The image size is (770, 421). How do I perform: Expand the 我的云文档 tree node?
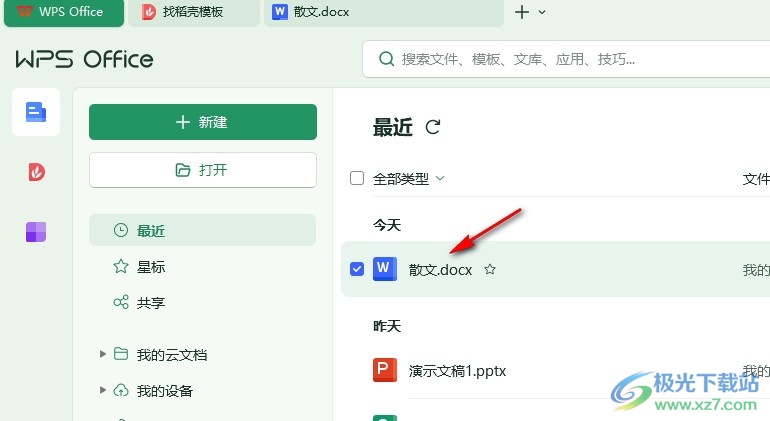(102, 354)
